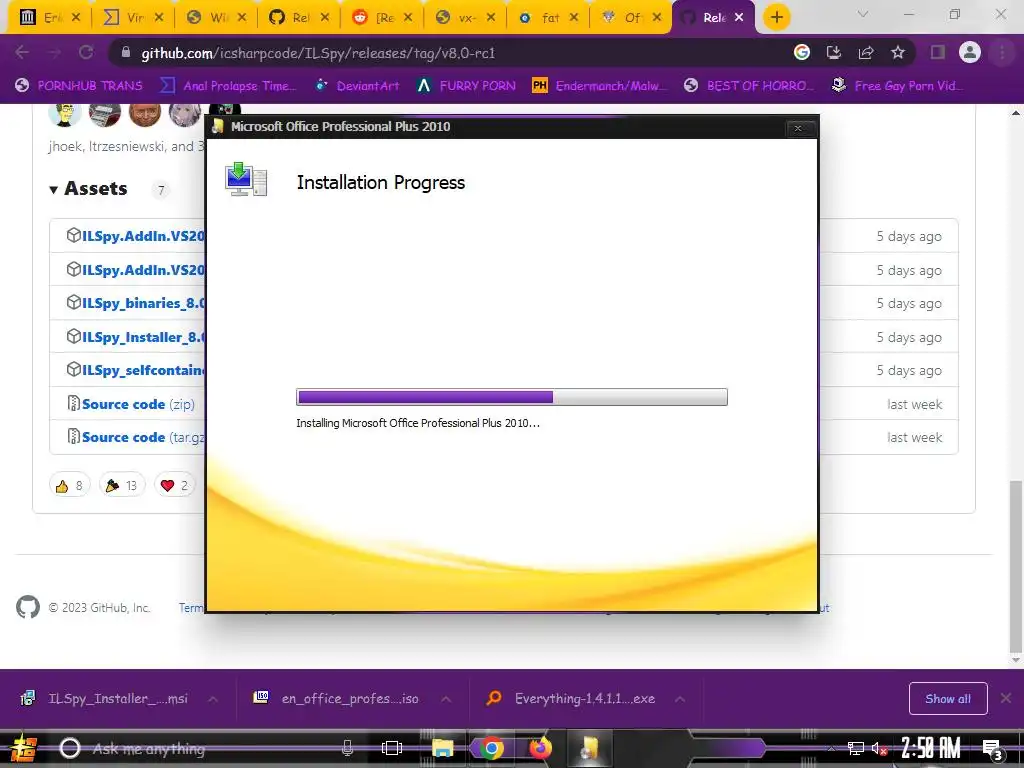Close the Wi tab
The width and height of the screenshot is (1024, 768).
pyautogui.click(x=242, y=18)
